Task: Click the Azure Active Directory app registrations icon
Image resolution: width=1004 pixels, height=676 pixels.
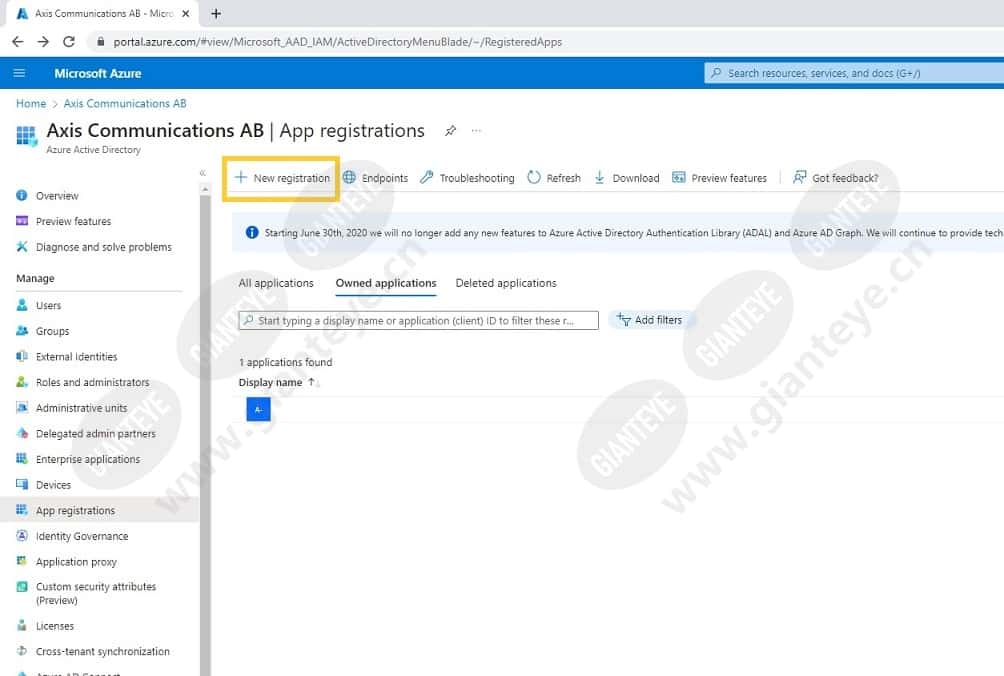Action: [x=26, y=136]
